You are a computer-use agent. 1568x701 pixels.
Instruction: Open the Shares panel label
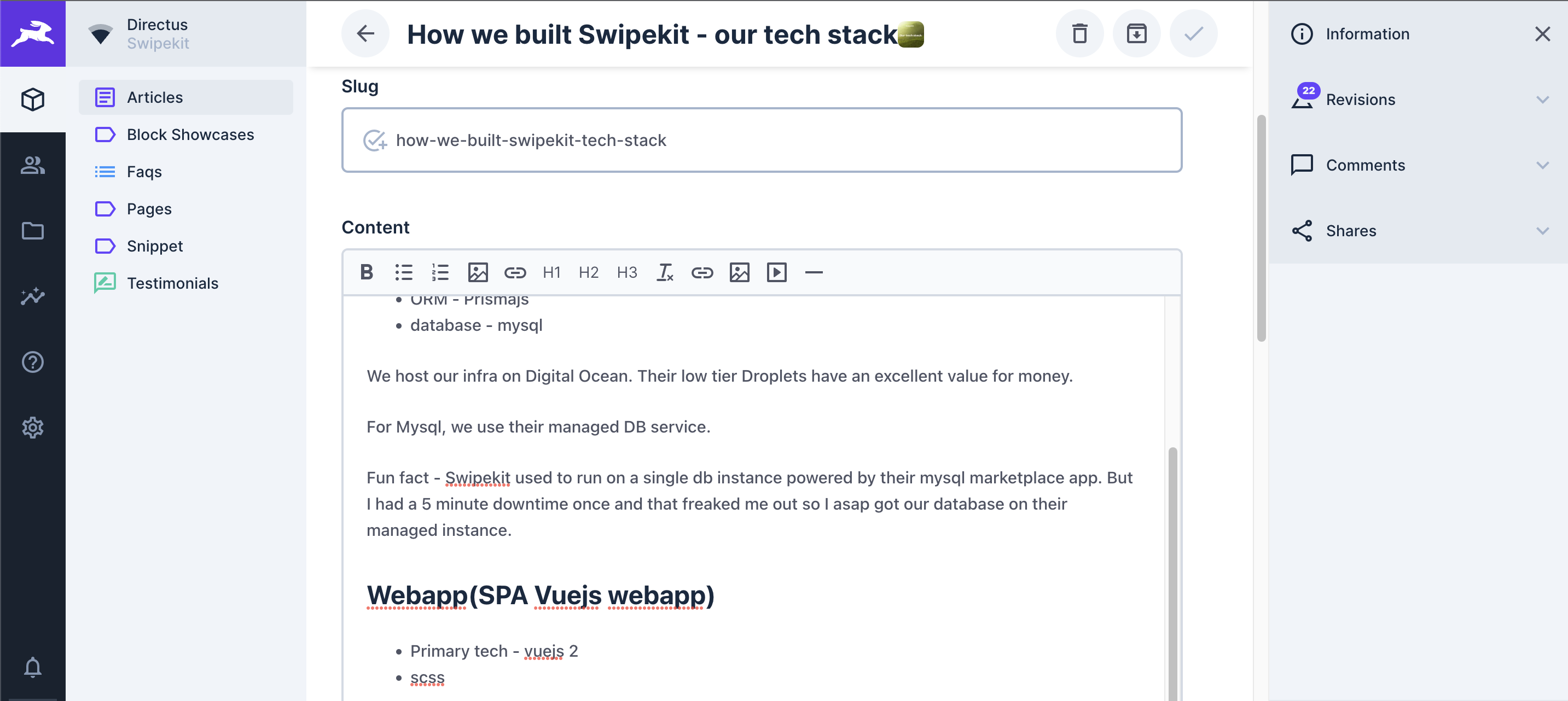click(1351, 231)
